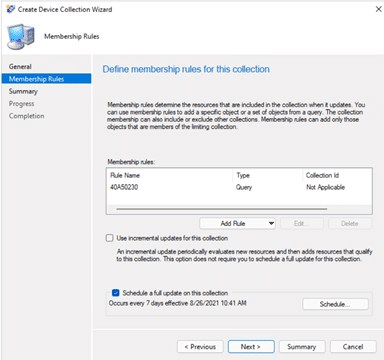Image resolution: width=384 pixels, height=360 pixels.
Task: Close the Create Device Collection Wizard
Action: click(x=378, y=9)
